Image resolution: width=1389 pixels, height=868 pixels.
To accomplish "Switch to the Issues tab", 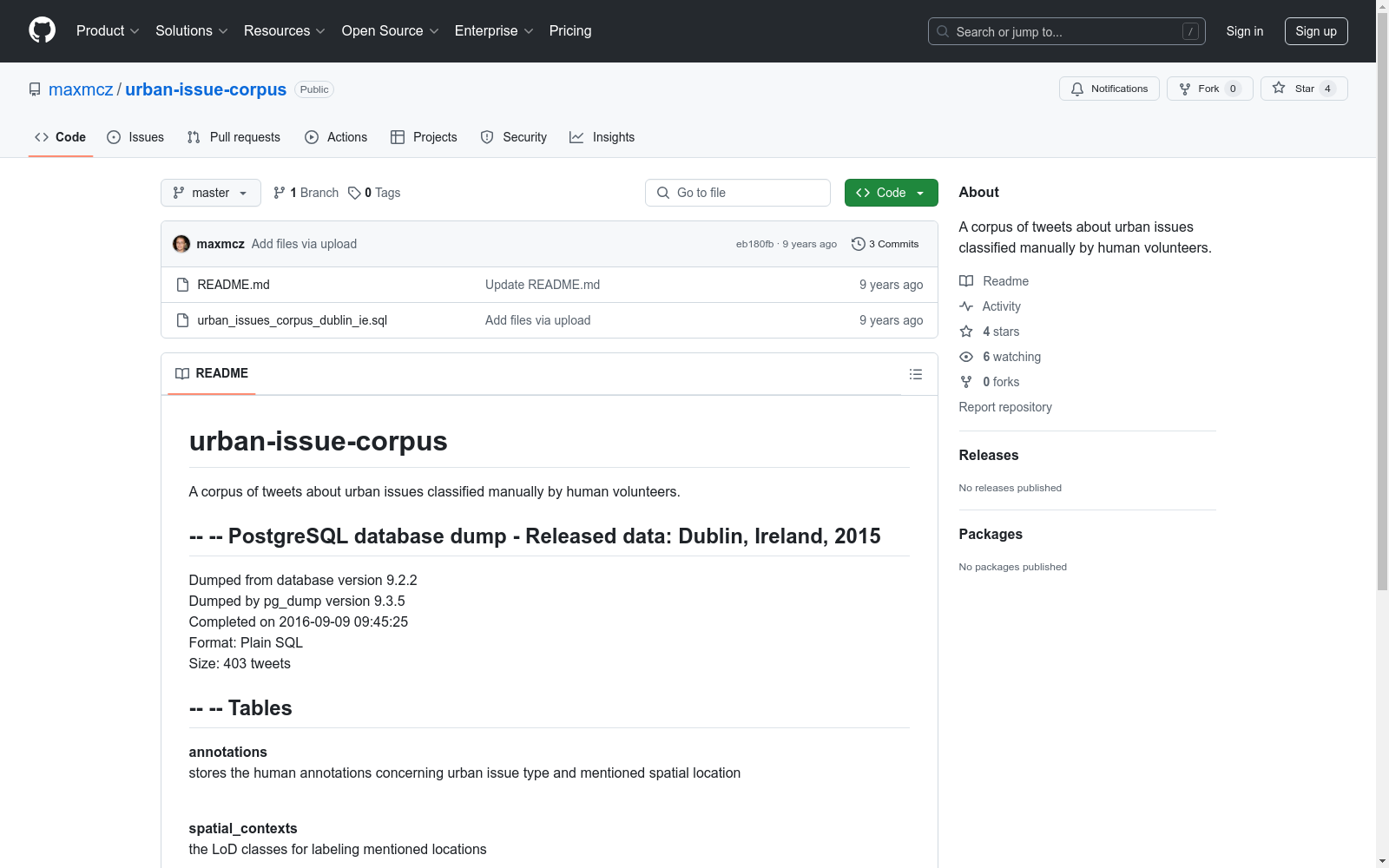I will click(135, 137).
